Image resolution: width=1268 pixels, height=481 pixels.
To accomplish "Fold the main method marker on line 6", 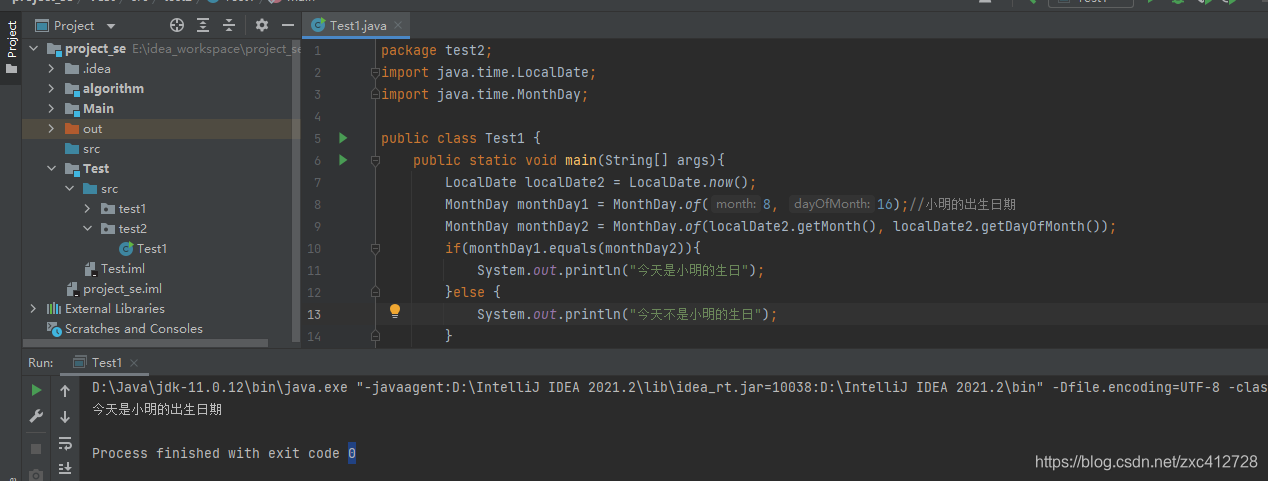I will (x=375, y=160).
